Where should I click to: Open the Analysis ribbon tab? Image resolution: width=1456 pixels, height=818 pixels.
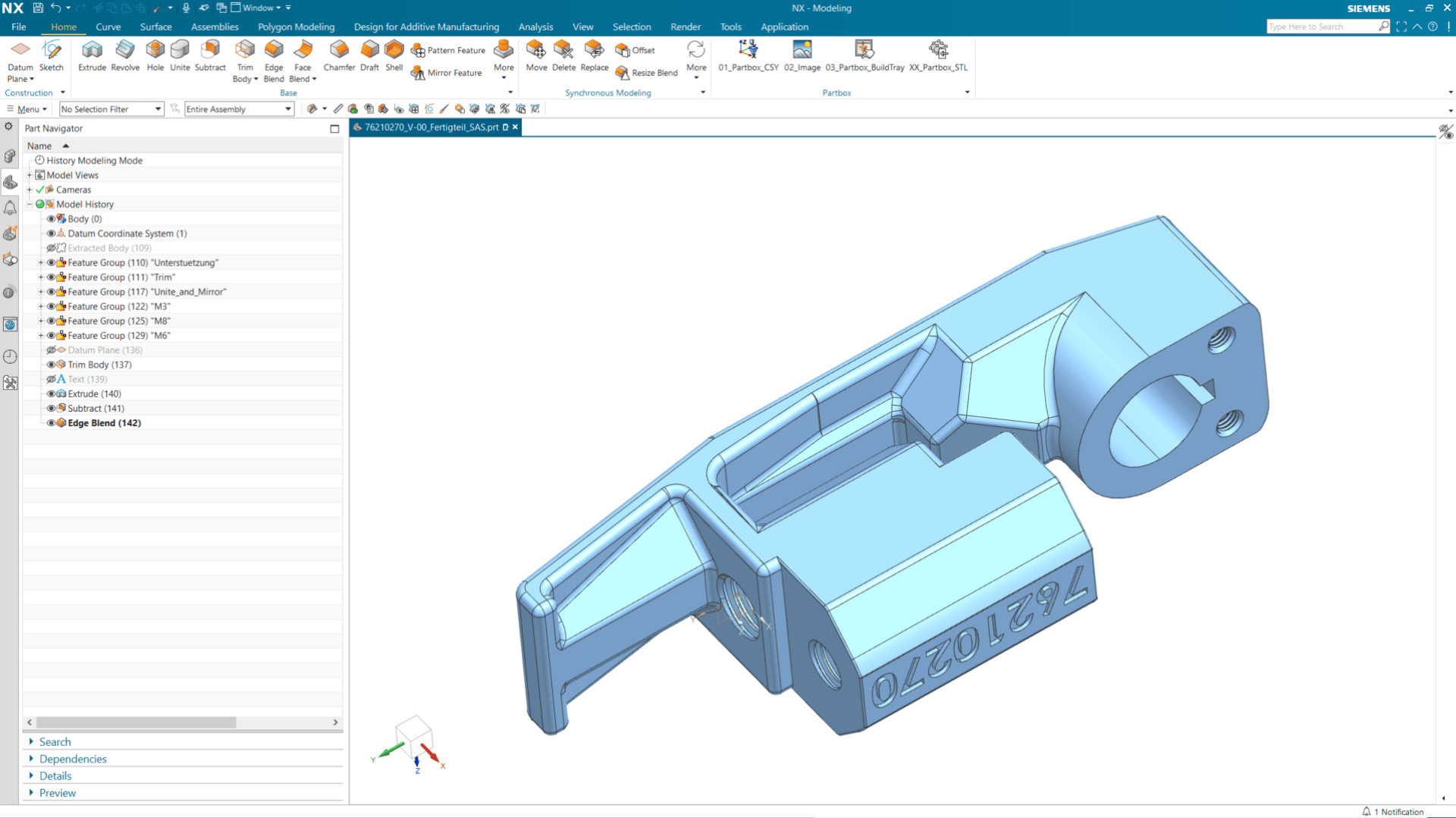[535, 27]
